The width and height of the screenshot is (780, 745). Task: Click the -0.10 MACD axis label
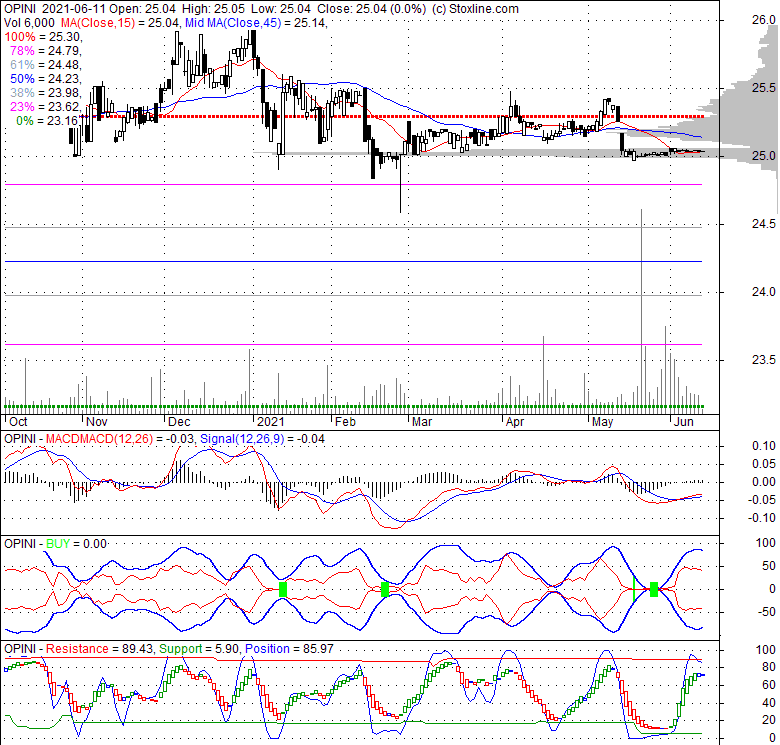pyautogui.click(x=762, y=518)
